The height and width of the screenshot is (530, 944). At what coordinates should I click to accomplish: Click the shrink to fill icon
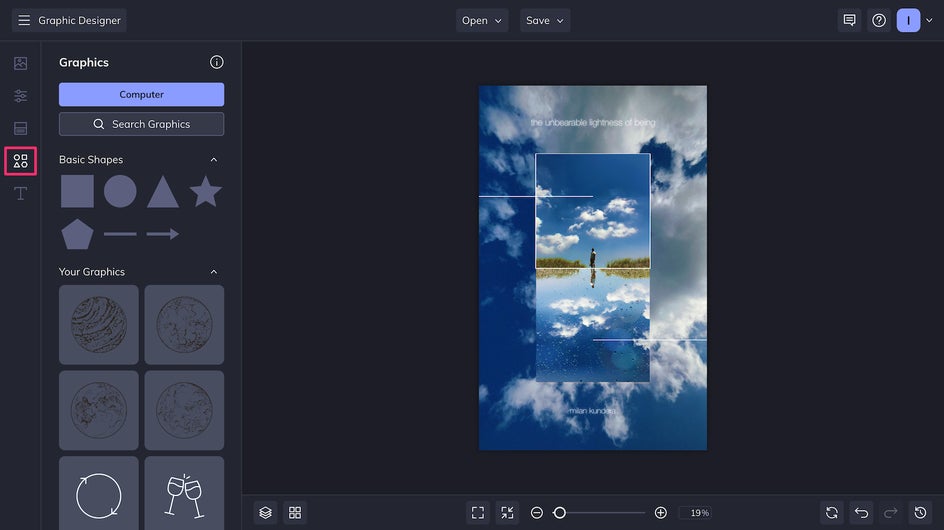[x=508, y=513]
